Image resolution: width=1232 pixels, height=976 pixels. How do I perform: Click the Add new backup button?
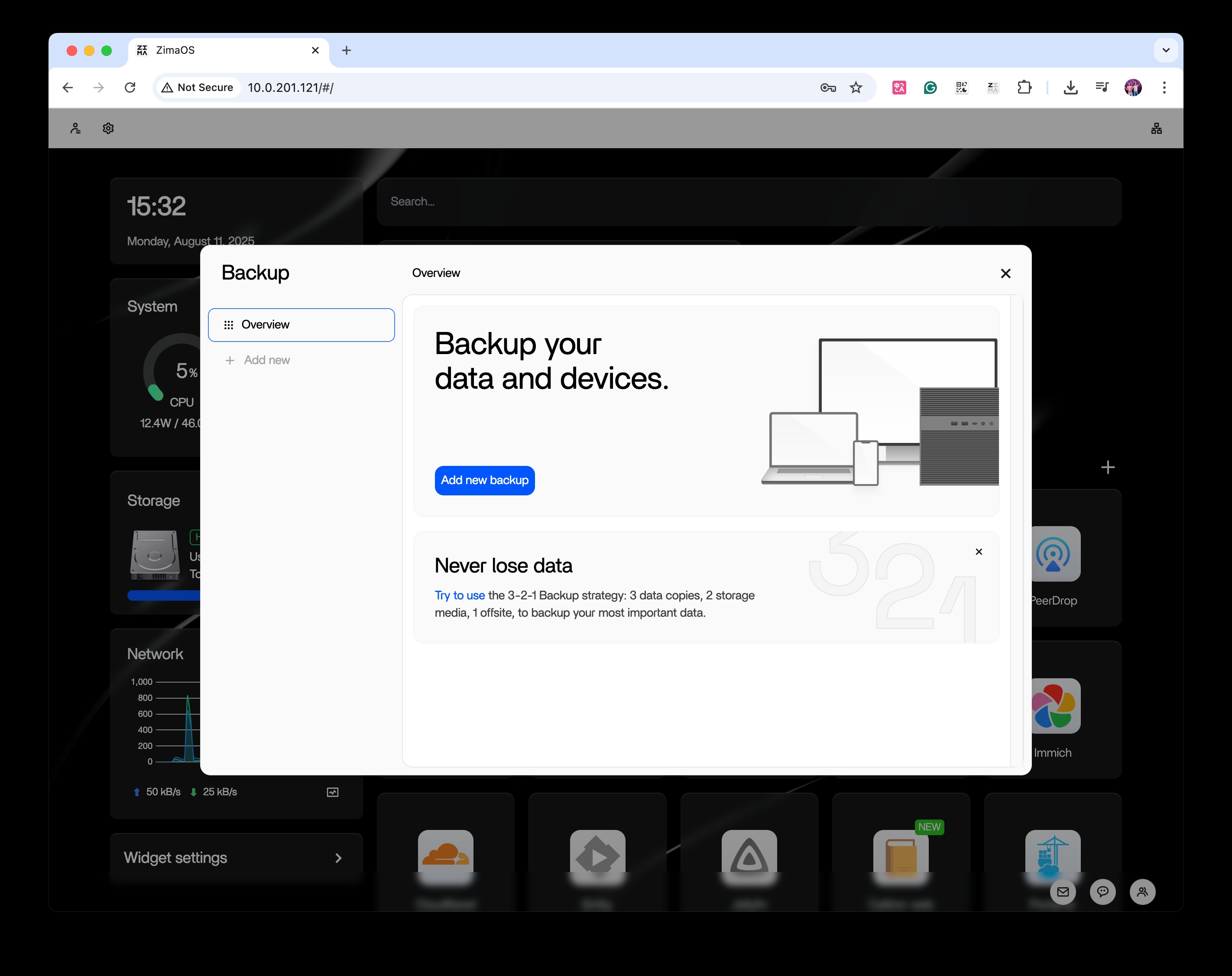[484, 480]
